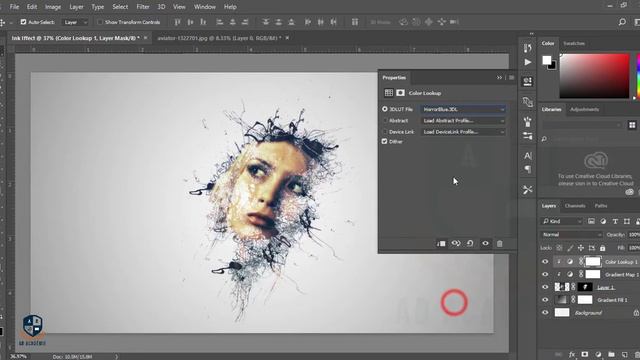Open Load DeviceLink Profile dropdown
Screen dimensions: 640x360
463,132
